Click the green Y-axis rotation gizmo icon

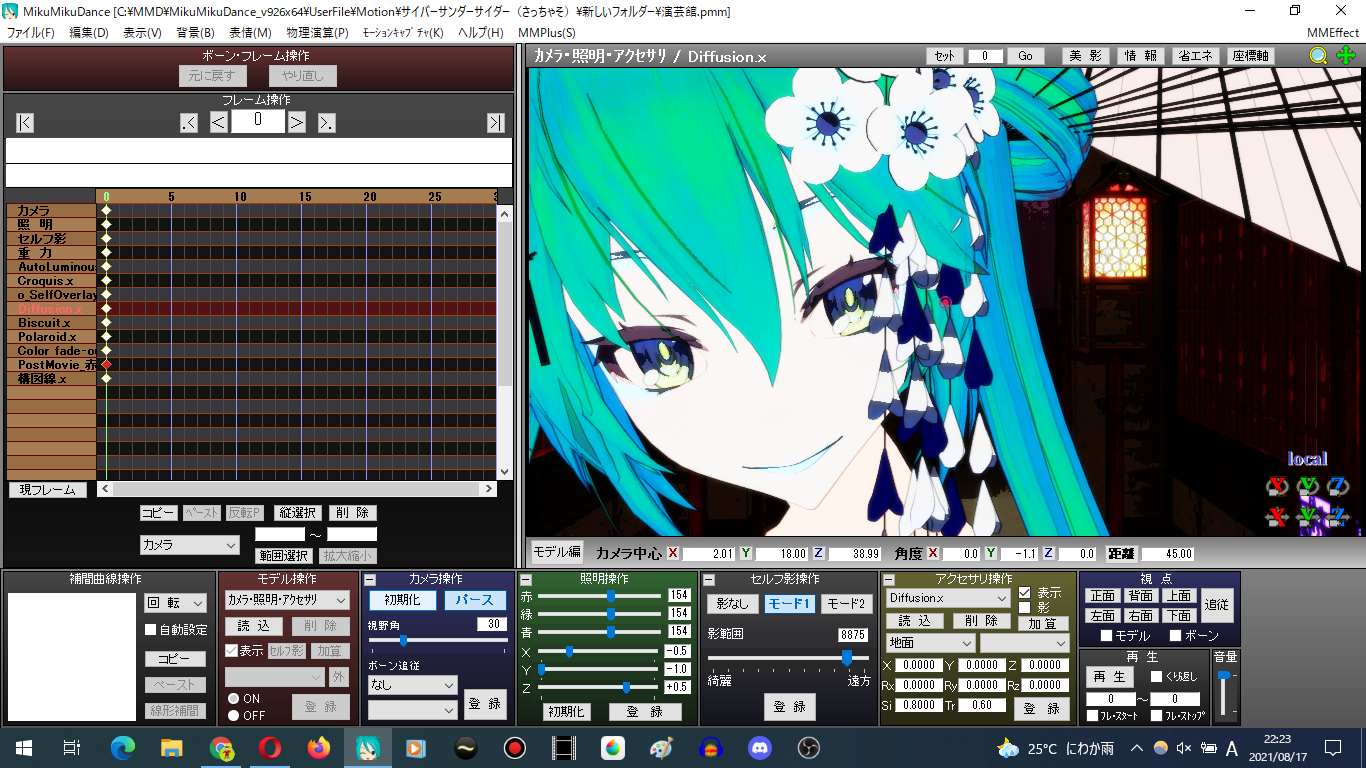coord(1308,486)
